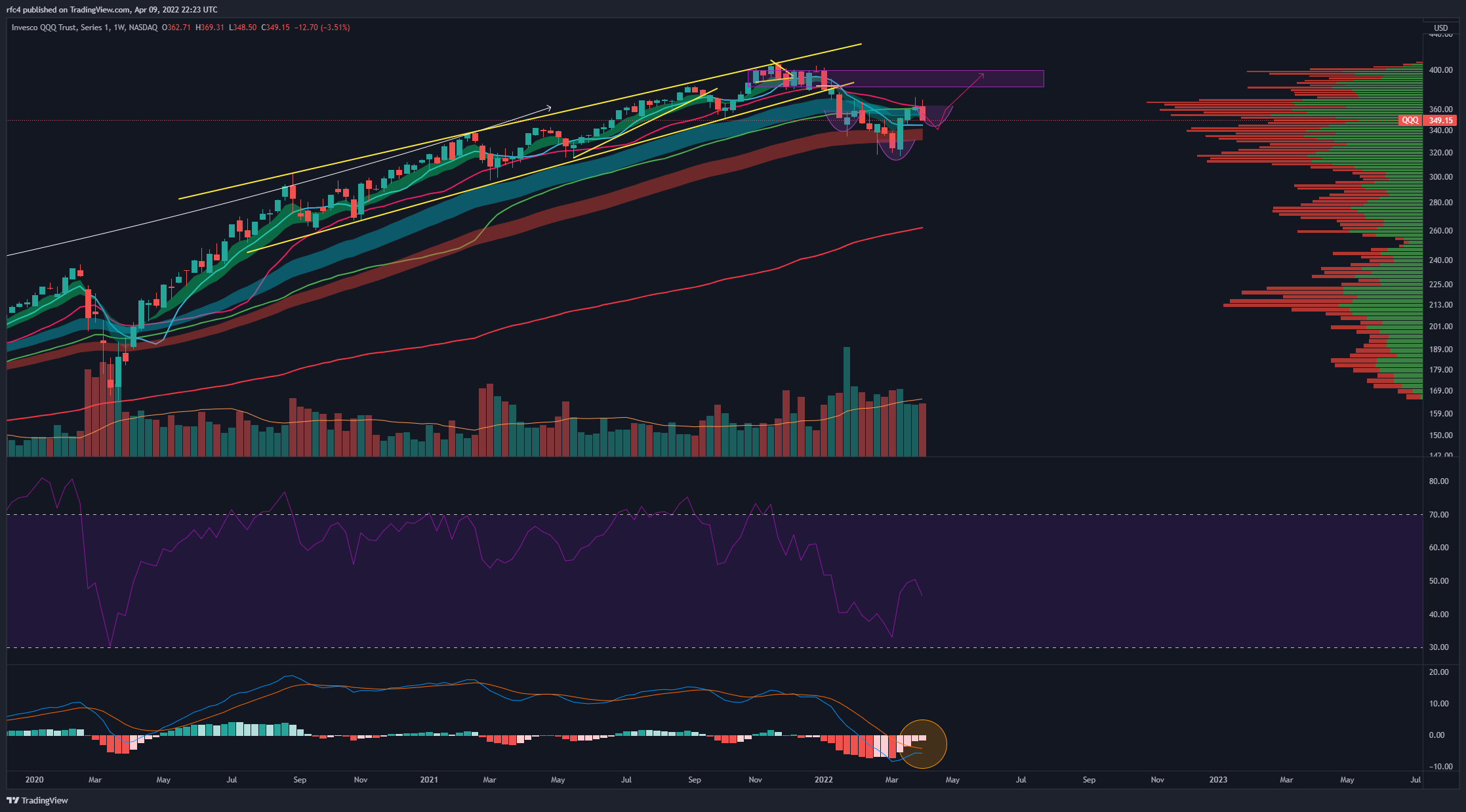This screenshot has height=812, width=1466.
Task: Click the 2021 label on the time axis
Action: pos(429,780)
